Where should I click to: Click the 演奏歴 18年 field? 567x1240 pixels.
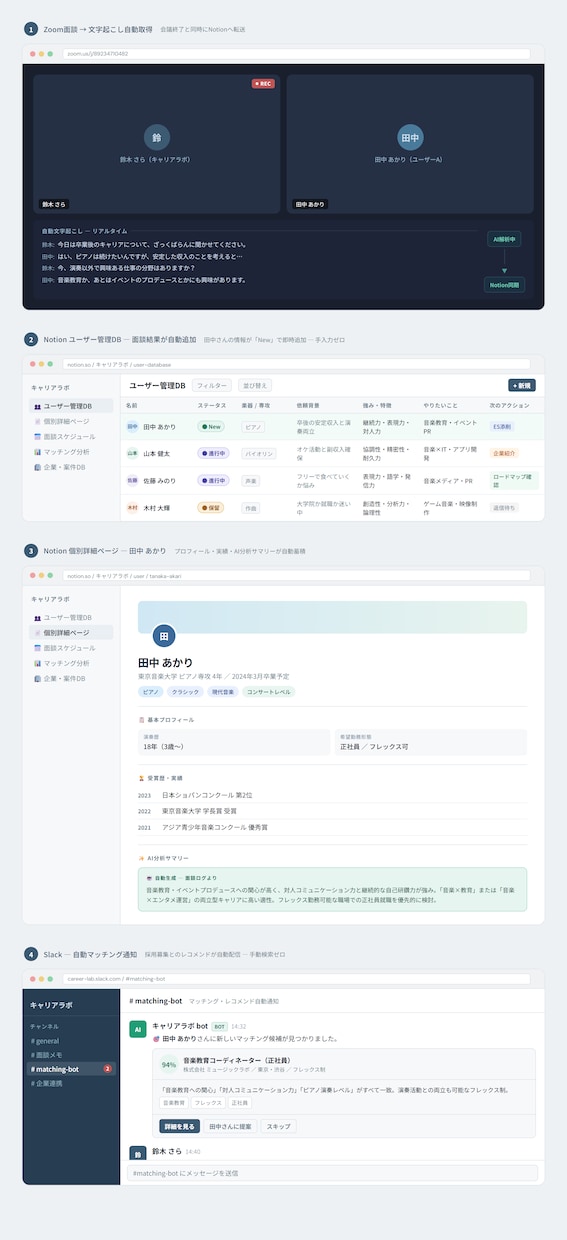click(234, 741)
